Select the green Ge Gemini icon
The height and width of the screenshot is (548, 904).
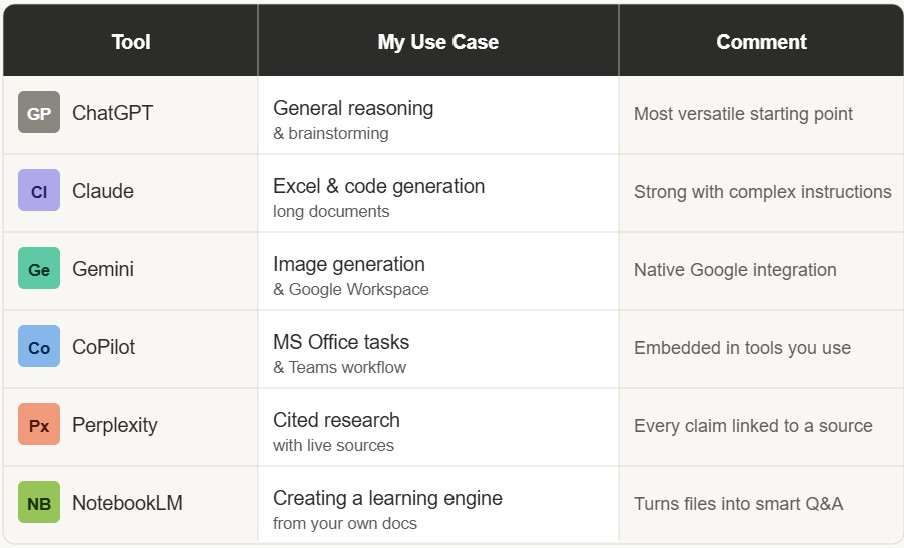39,269
